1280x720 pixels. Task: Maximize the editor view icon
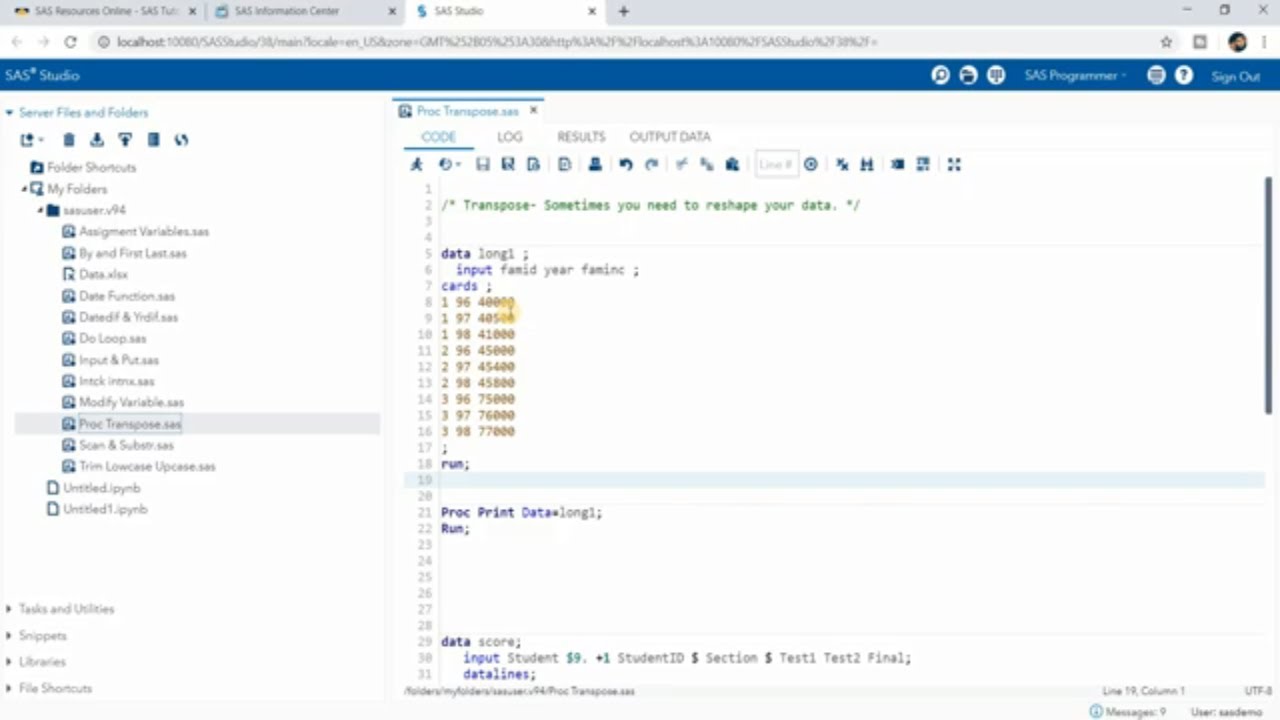pos(954,164)
